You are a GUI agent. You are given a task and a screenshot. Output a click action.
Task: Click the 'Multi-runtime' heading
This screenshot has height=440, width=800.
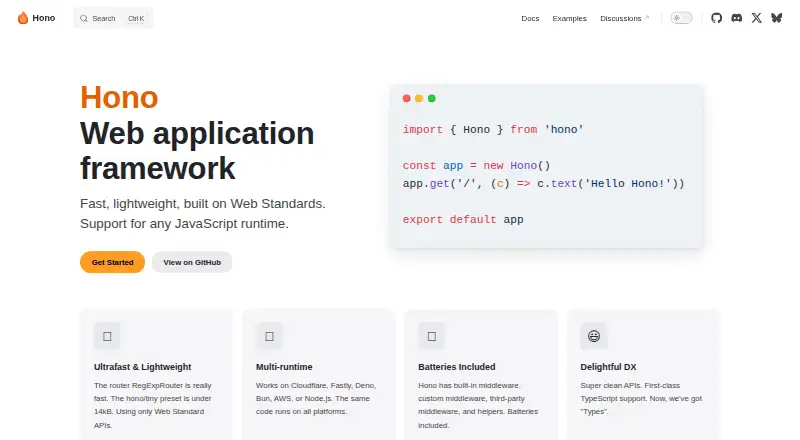(284, 366)
